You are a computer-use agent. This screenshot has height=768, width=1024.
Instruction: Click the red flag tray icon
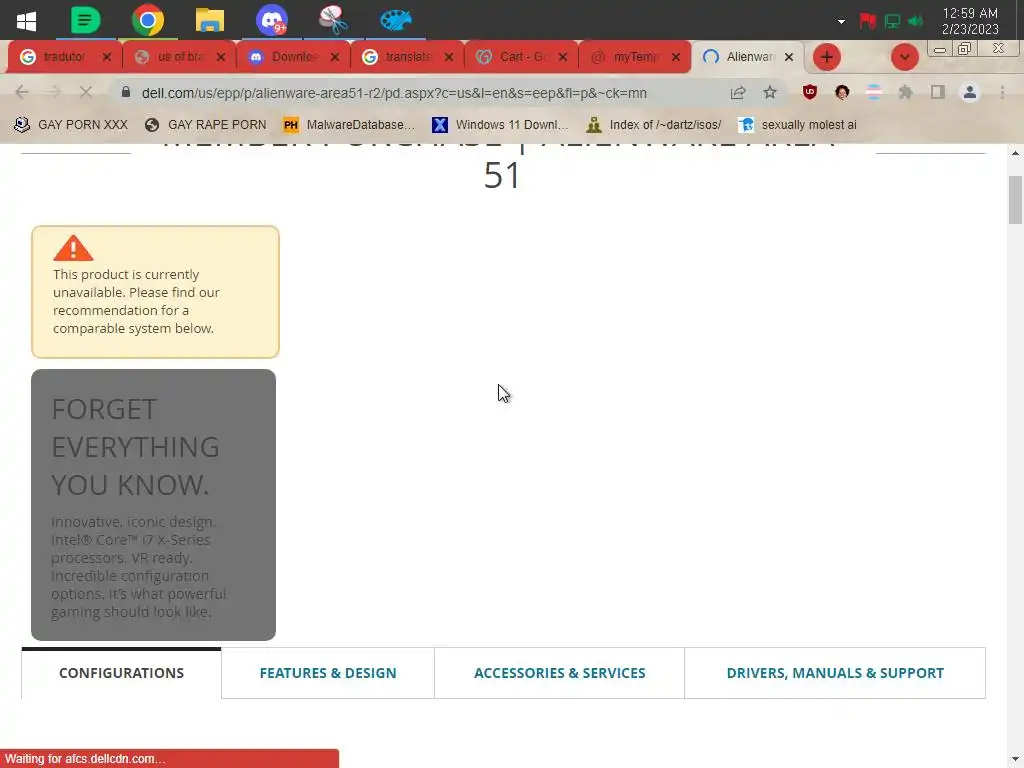(x=867, y=22)
